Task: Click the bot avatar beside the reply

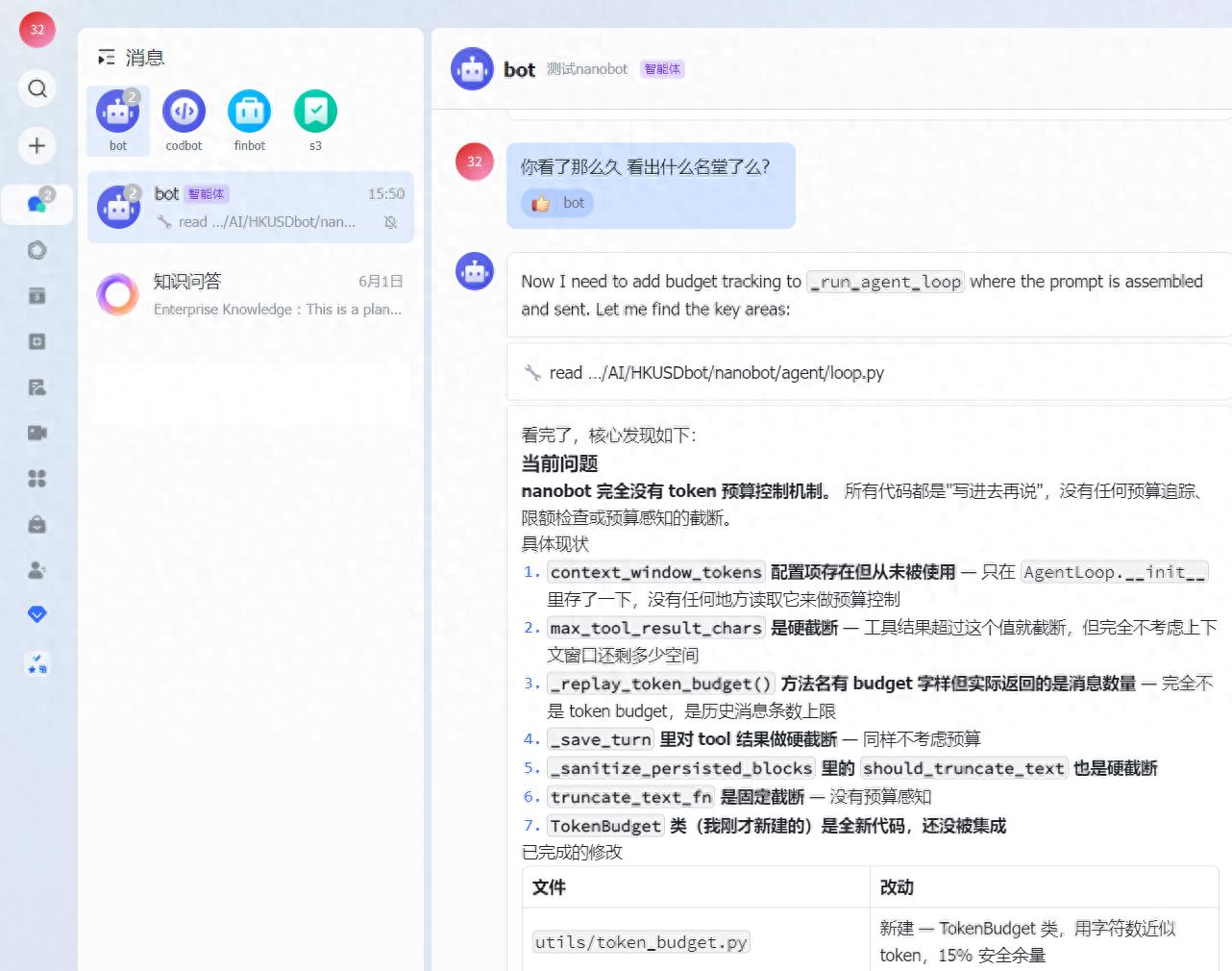Action: [x=475, y=272]
